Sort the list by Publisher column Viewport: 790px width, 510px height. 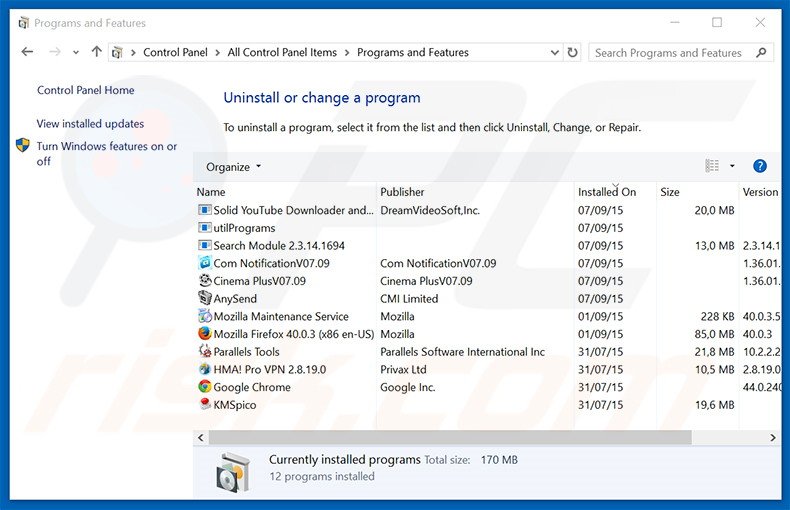pos(475,192)
